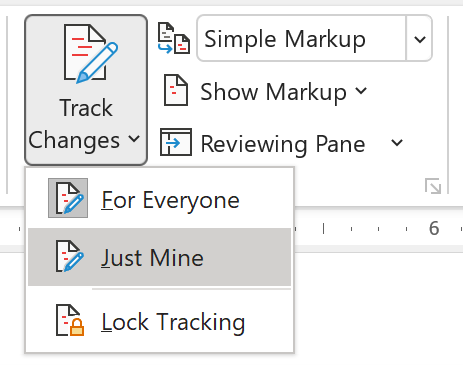Open the Tracking dialog launcher arrow

pyautogui.click(x=433, y=186)
